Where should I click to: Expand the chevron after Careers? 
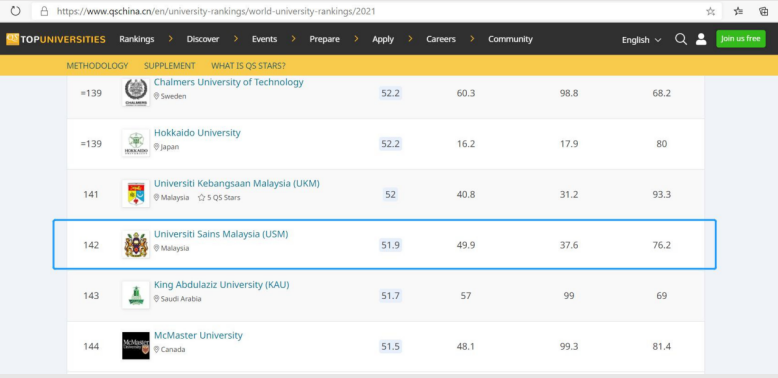tap(472, 39)
